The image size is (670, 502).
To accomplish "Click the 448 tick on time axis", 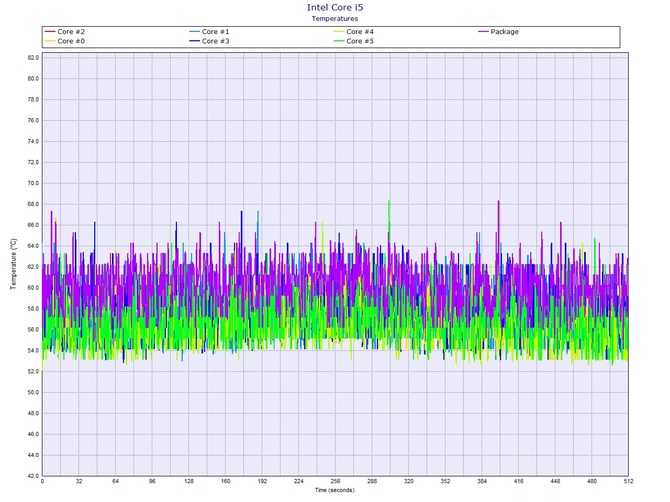I will point(555,481).
